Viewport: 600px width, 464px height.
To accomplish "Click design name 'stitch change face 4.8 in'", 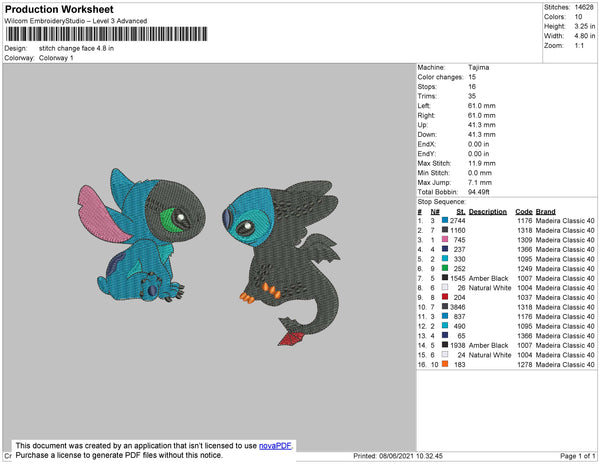I will click(76, 48).
